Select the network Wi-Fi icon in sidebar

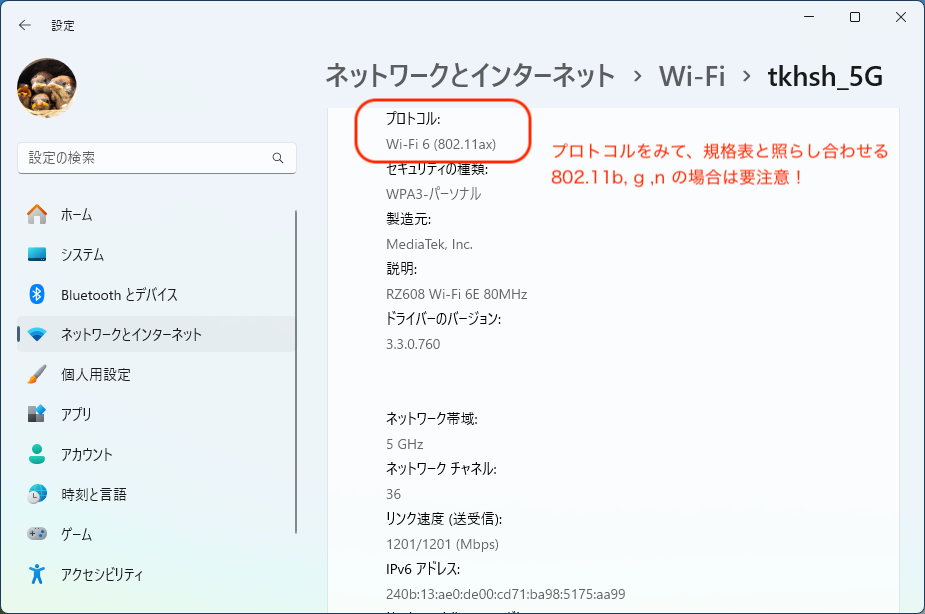coord(37,334)
